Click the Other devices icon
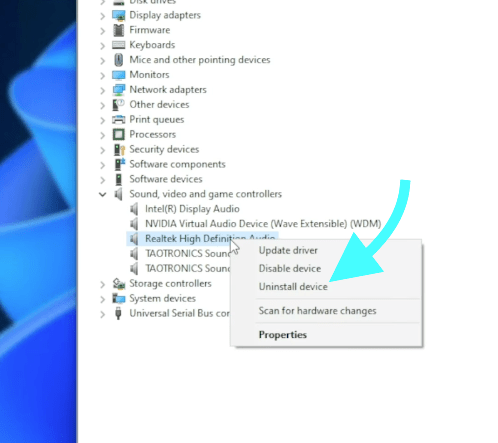The image size is (498, 443). pos(118,105)
